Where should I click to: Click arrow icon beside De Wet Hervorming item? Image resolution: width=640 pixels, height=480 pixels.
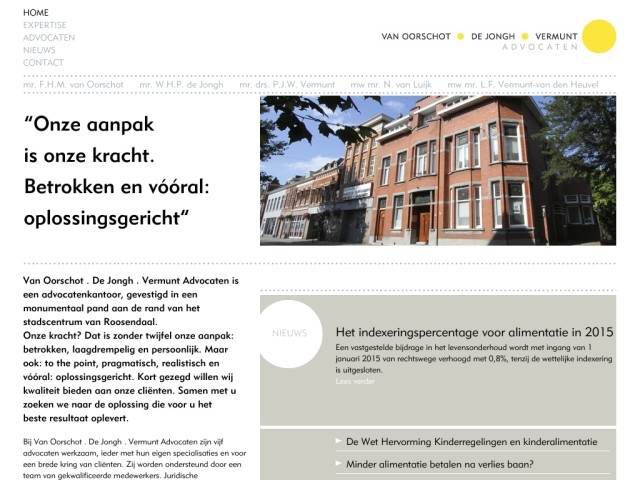coord(337,441)
